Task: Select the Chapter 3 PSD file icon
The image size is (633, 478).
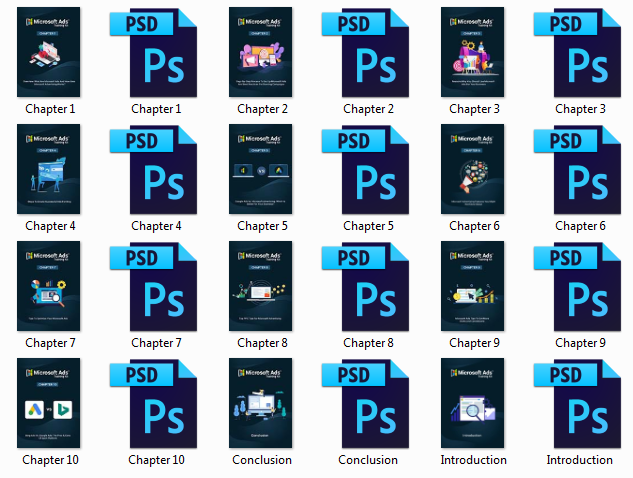Action: [577, 52]
